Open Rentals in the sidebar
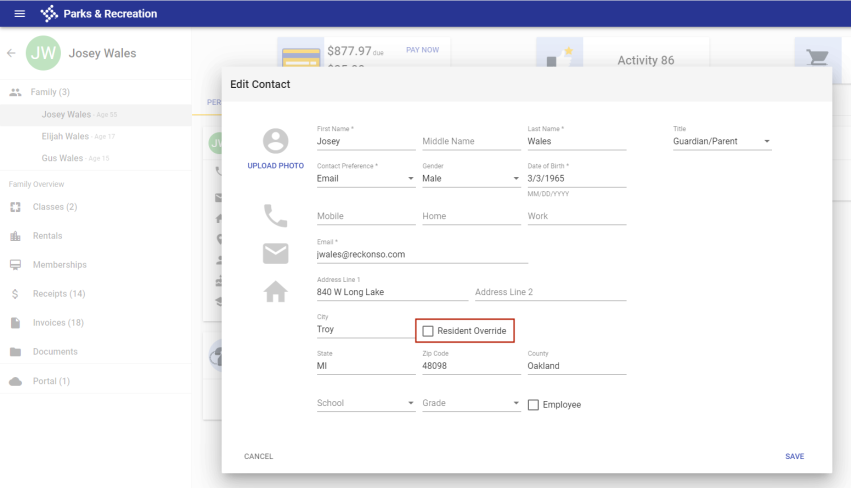Image resolution: width=851 pixels, height=488 pixels. [47, 236]
